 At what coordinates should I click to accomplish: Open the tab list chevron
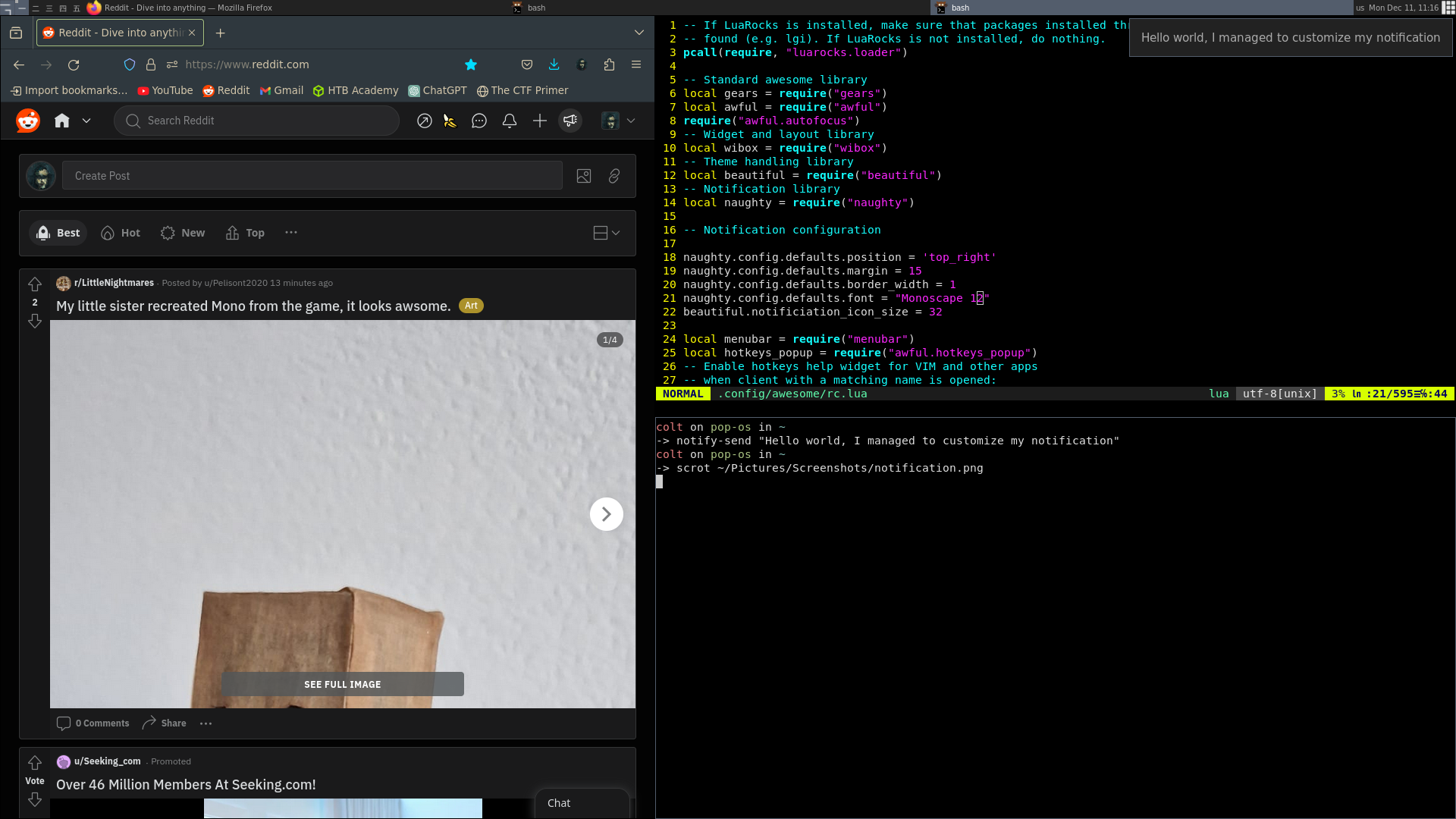click(639, 33)
